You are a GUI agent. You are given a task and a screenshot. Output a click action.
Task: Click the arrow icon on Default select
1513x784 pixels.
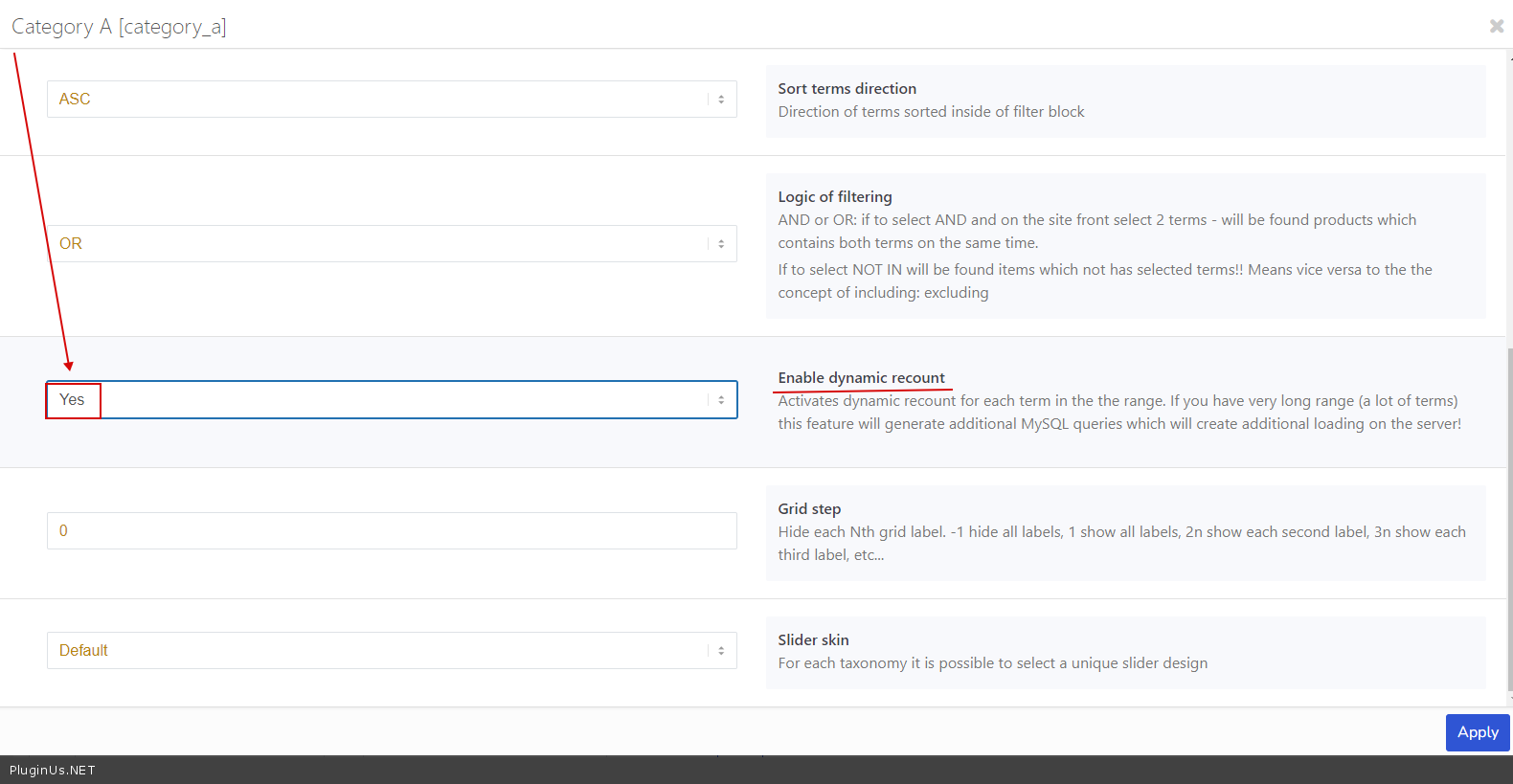[721, 651]
